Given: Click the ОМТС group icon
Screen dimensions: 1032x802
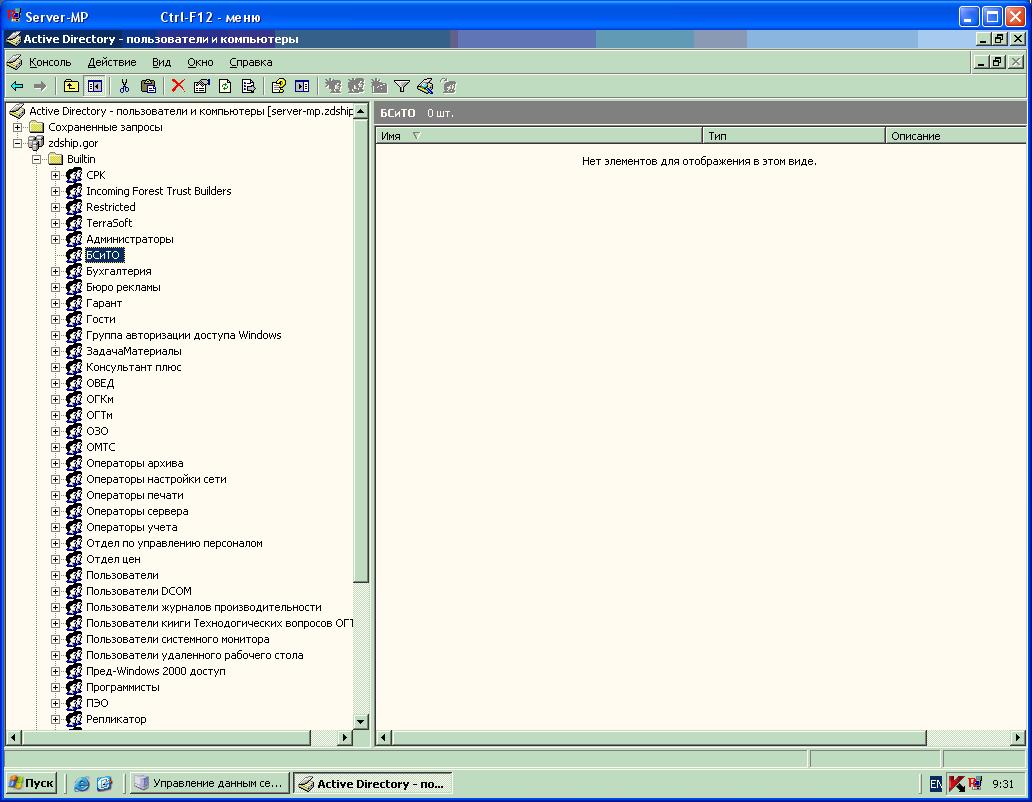Looking at the screenshot, I should pyautogui.click(x=74, y=447).
